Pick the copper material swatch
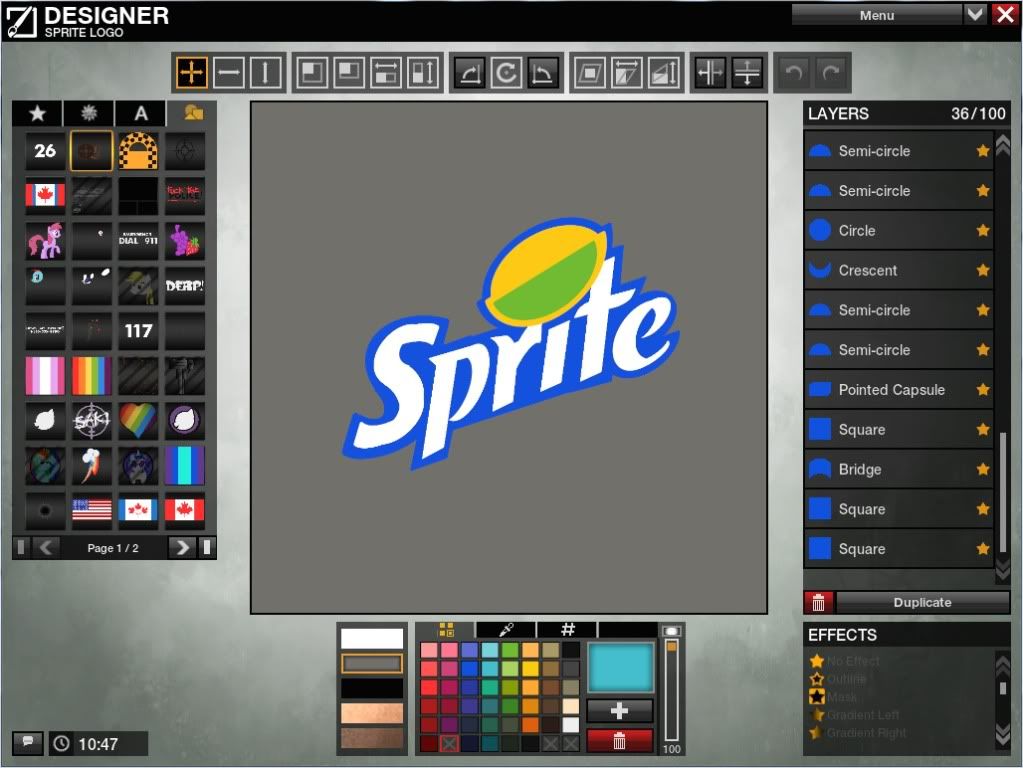The image size is (1023, 768). [372, 713]
